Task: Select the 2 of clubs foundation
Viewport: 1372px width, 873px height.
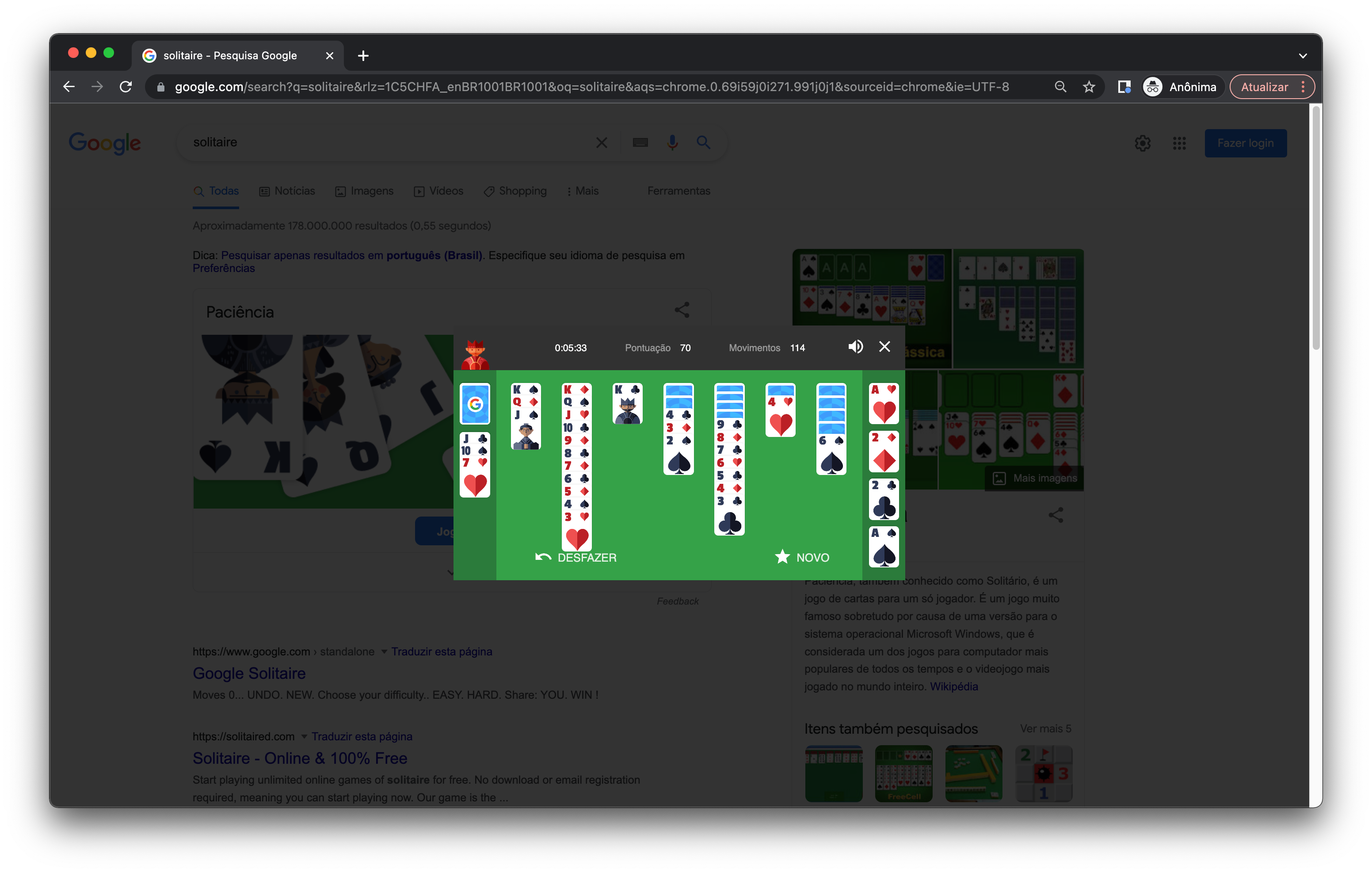Action: (x=884, y=499)
